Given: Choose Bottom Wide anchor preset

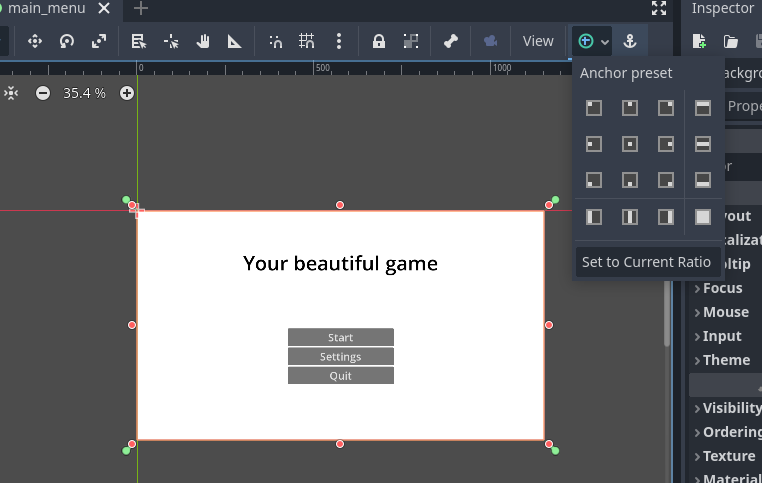Looking at the screenshot, I should coord(703,180).
